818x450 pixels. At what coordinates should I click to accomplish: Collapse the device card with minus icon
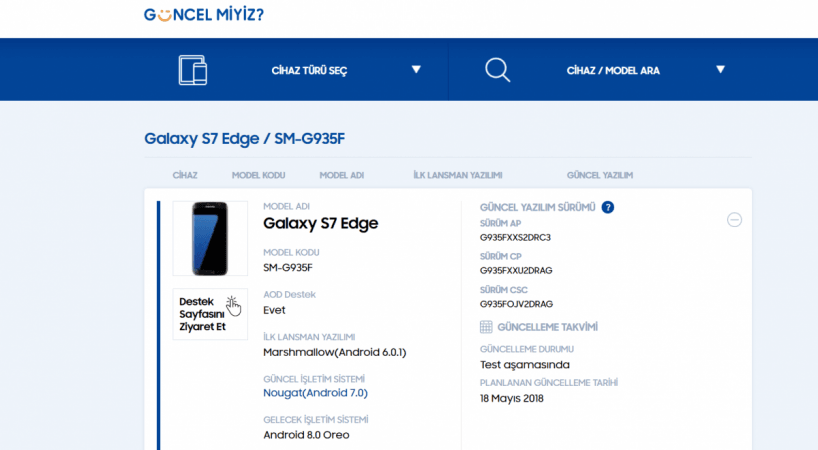[734, 220]
